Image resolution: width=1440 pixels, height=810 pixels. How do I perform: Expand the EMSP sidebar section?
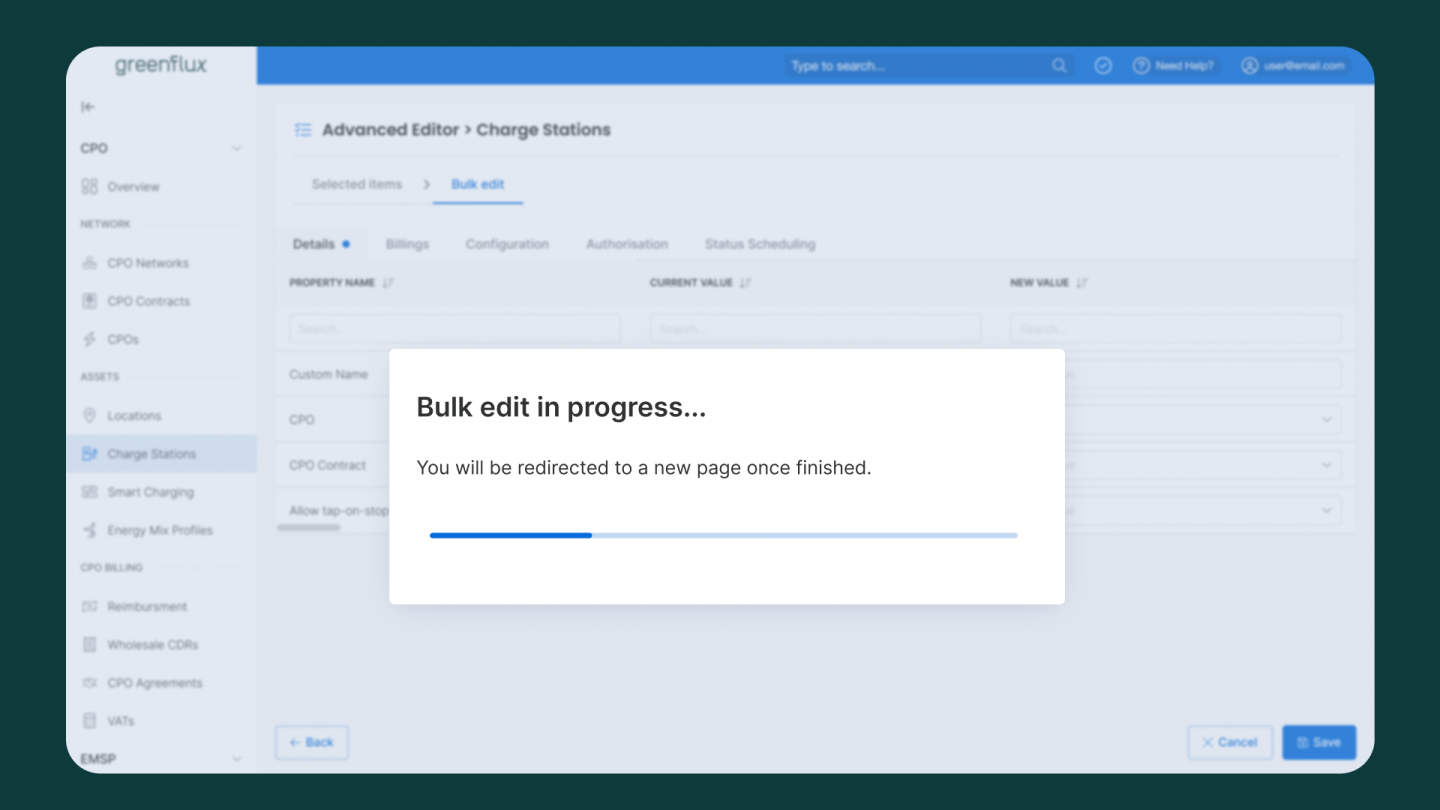(237, 759)
